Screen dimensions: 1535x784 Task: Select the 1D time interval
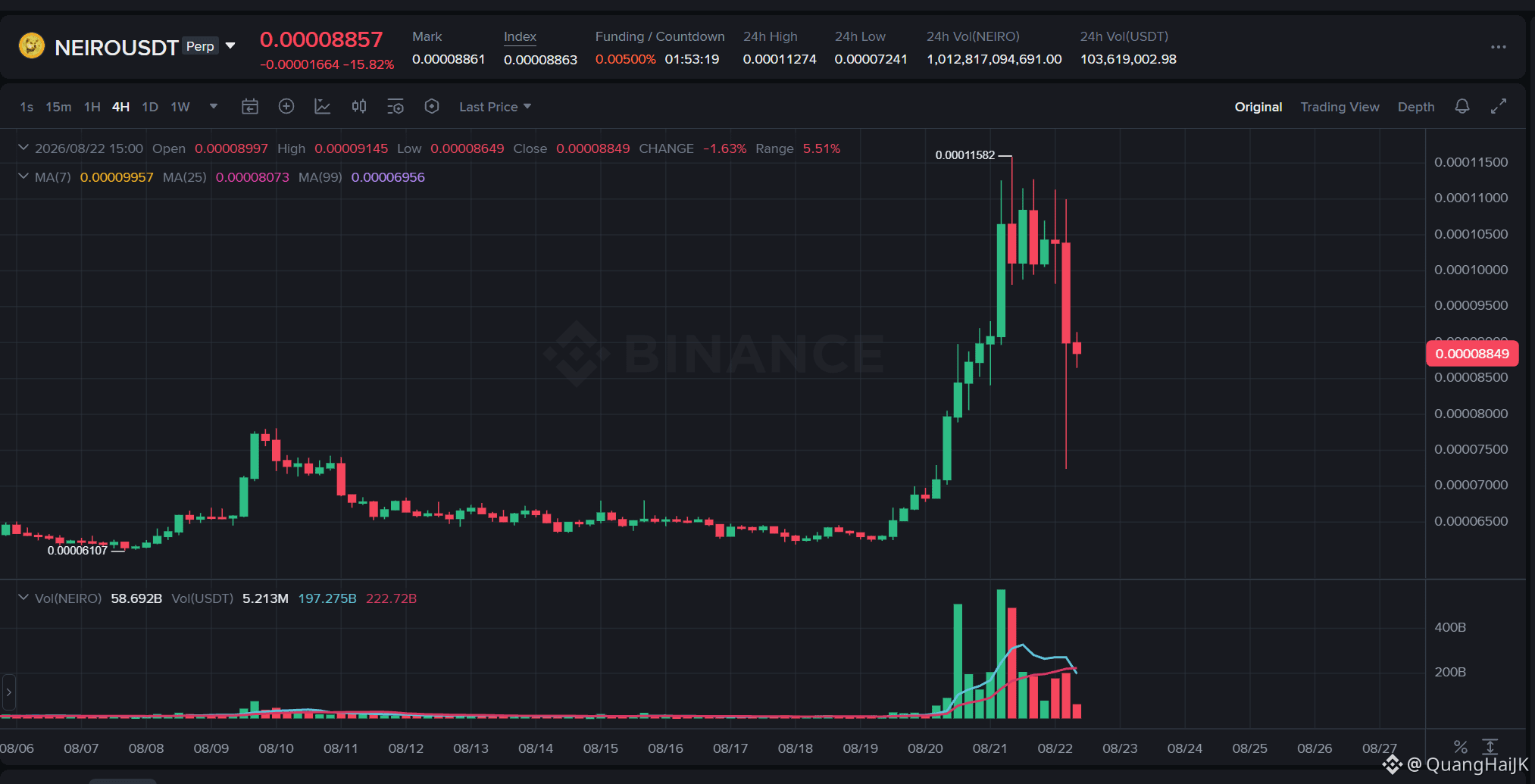point(150,107)
